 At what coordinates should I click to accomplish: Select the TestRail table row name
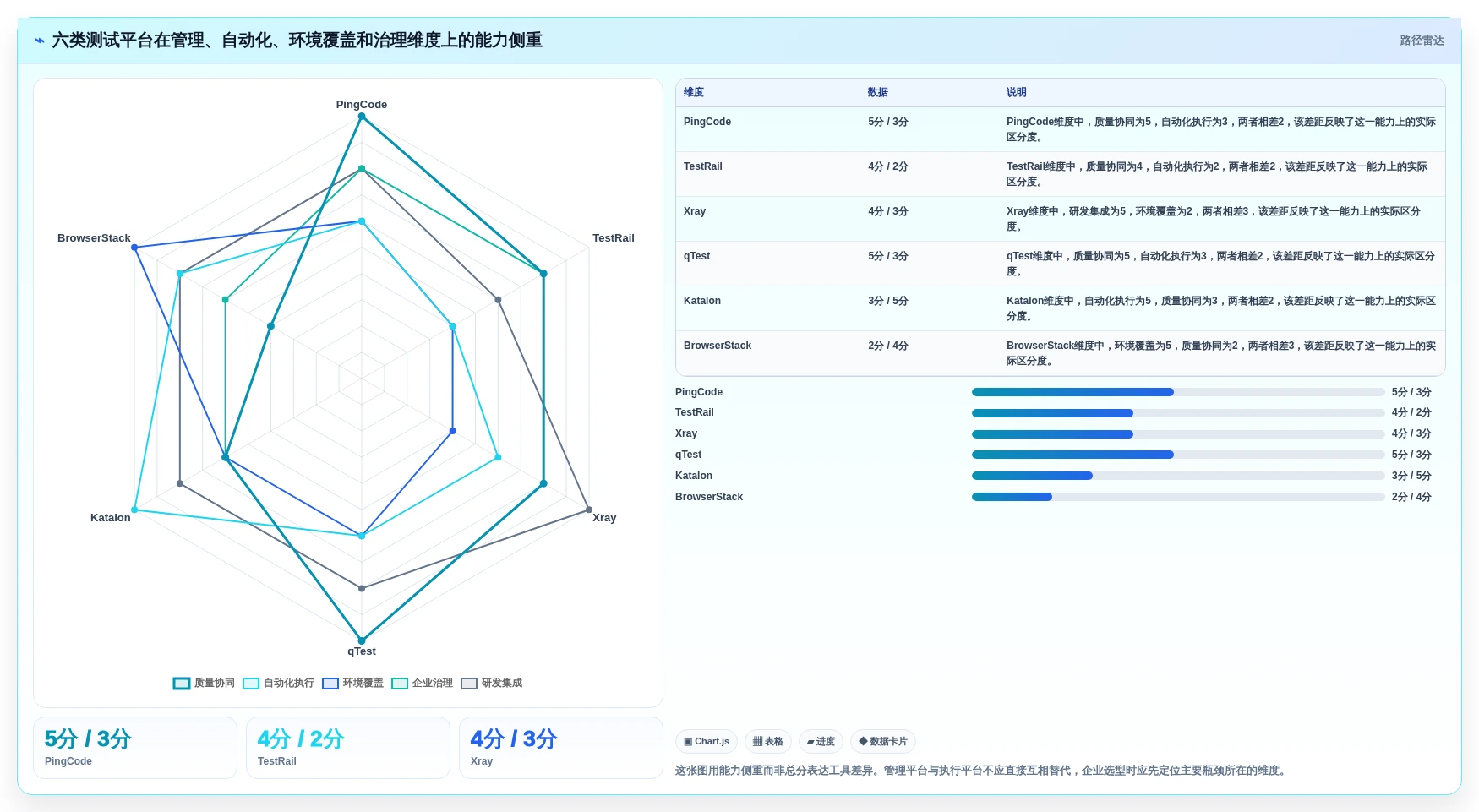coord(703,166)
